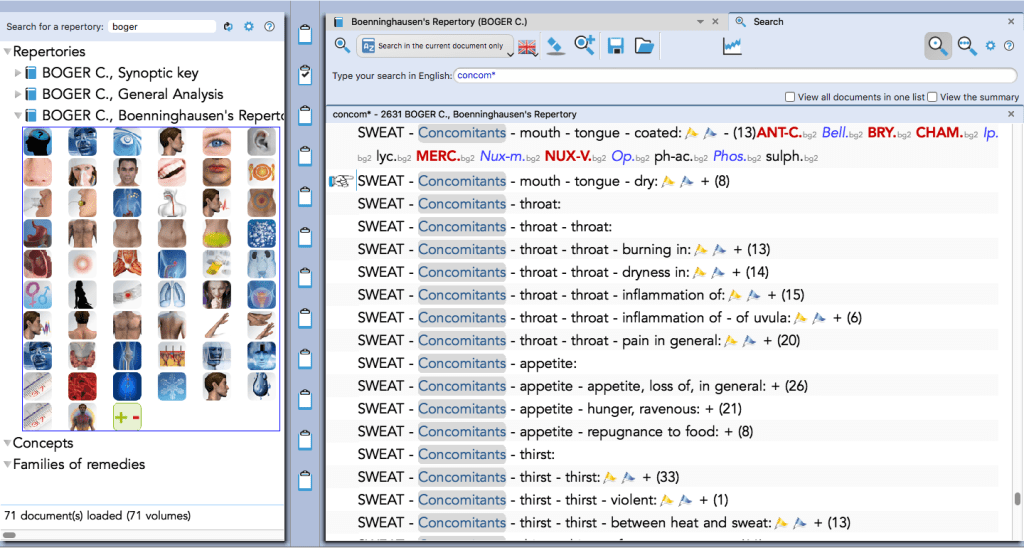Toggle the topmost clipboard icon
Viewport: 1024px width, 548px height.
pyautogui.click(x=304, y=35)
